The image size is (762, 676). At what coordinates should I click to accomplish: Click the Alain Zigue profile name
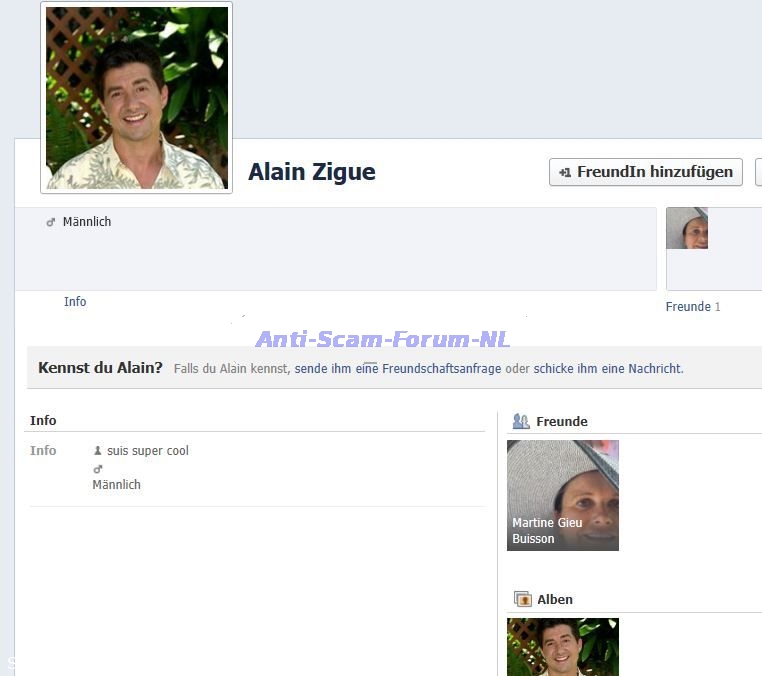312,172
